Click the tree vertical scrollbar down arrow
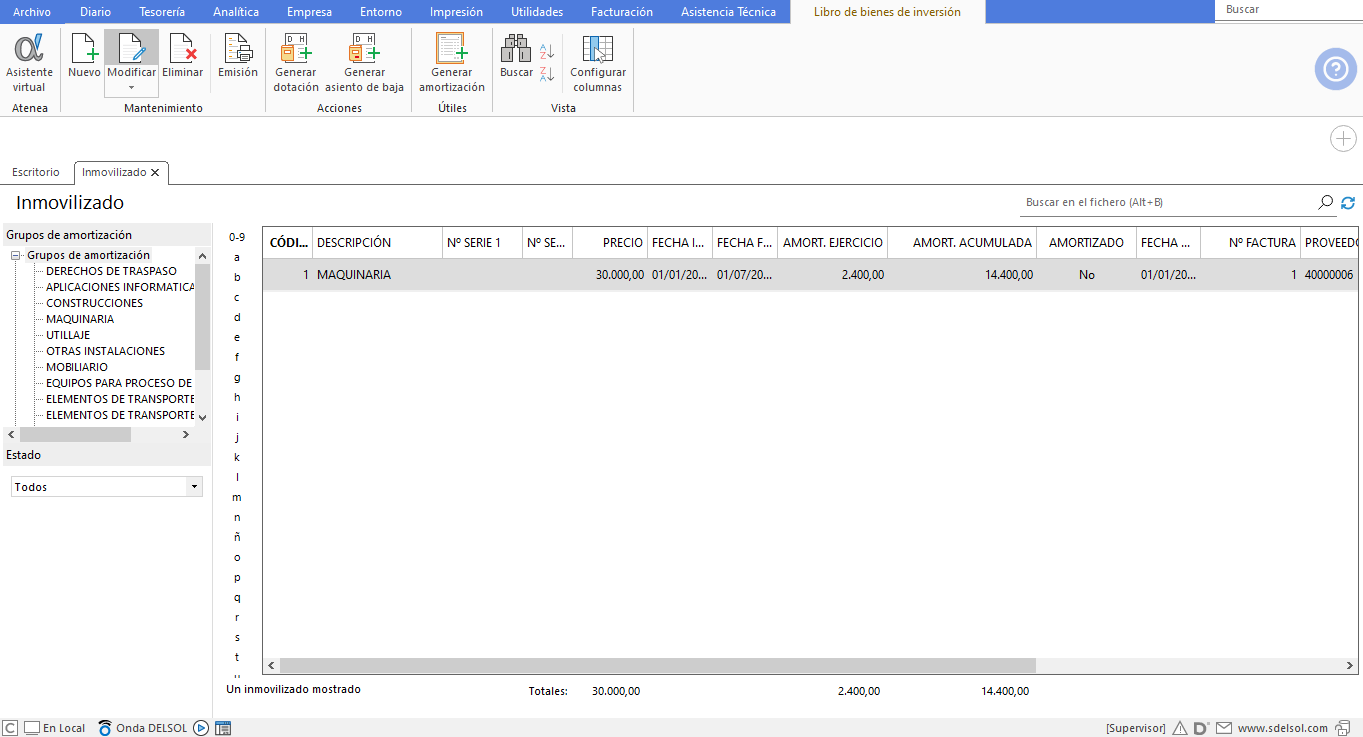The width and height of the screenshot is (1363, 737). coord(203,418)
